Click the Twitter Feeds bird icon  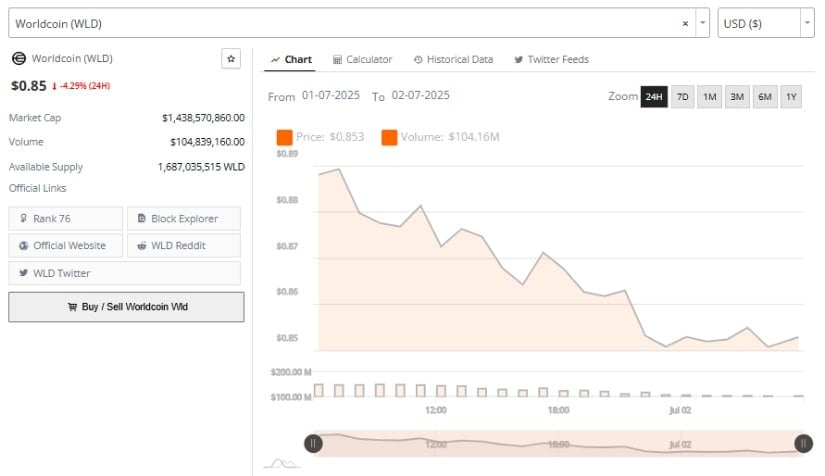519,59
